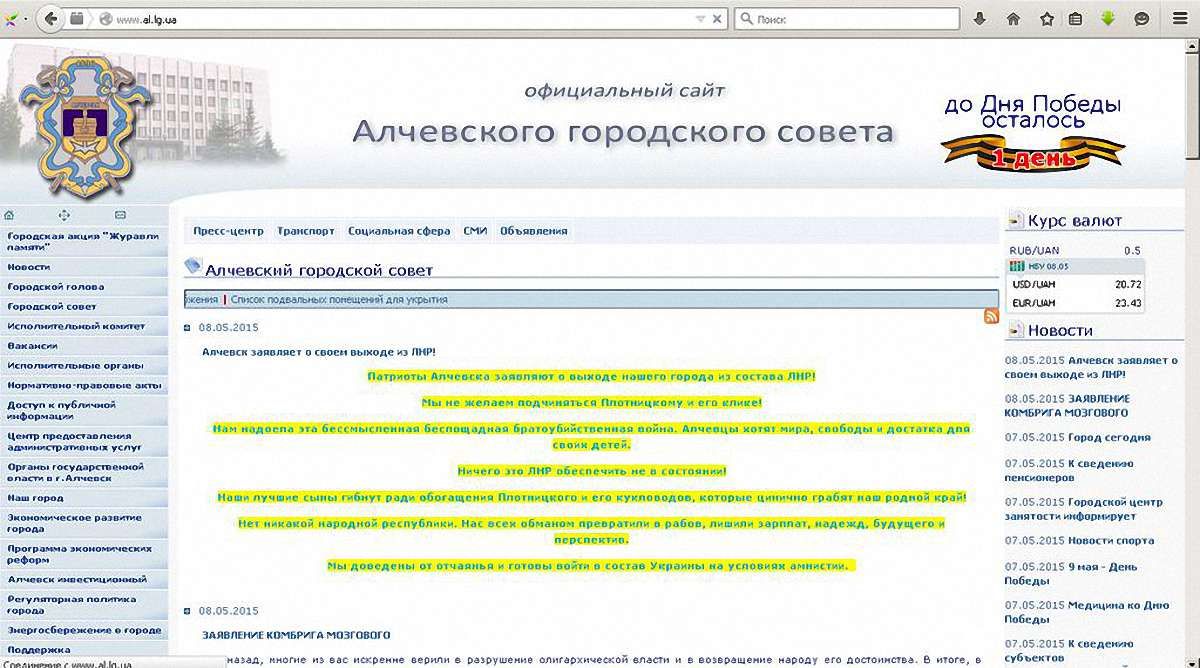Image resolution: width=1200 pixels, height=668 pixels.
Task: Click the smiley face toolbar icon
Action: [1141, 19]
